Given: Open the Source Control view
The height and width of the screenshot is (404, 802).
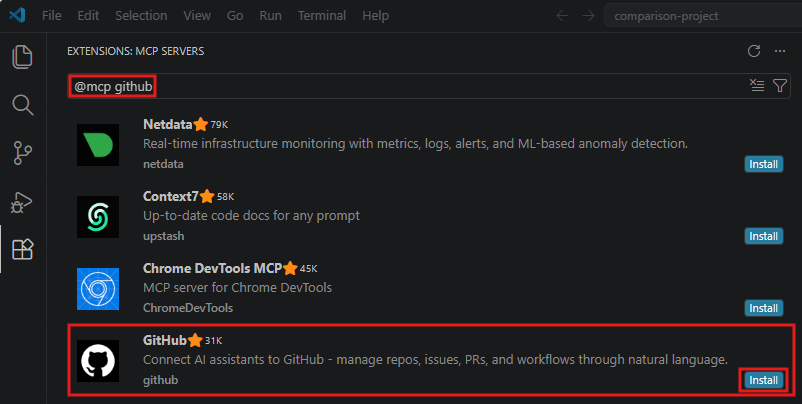Looking at the screenshot, I should click(x=23, y=153).
